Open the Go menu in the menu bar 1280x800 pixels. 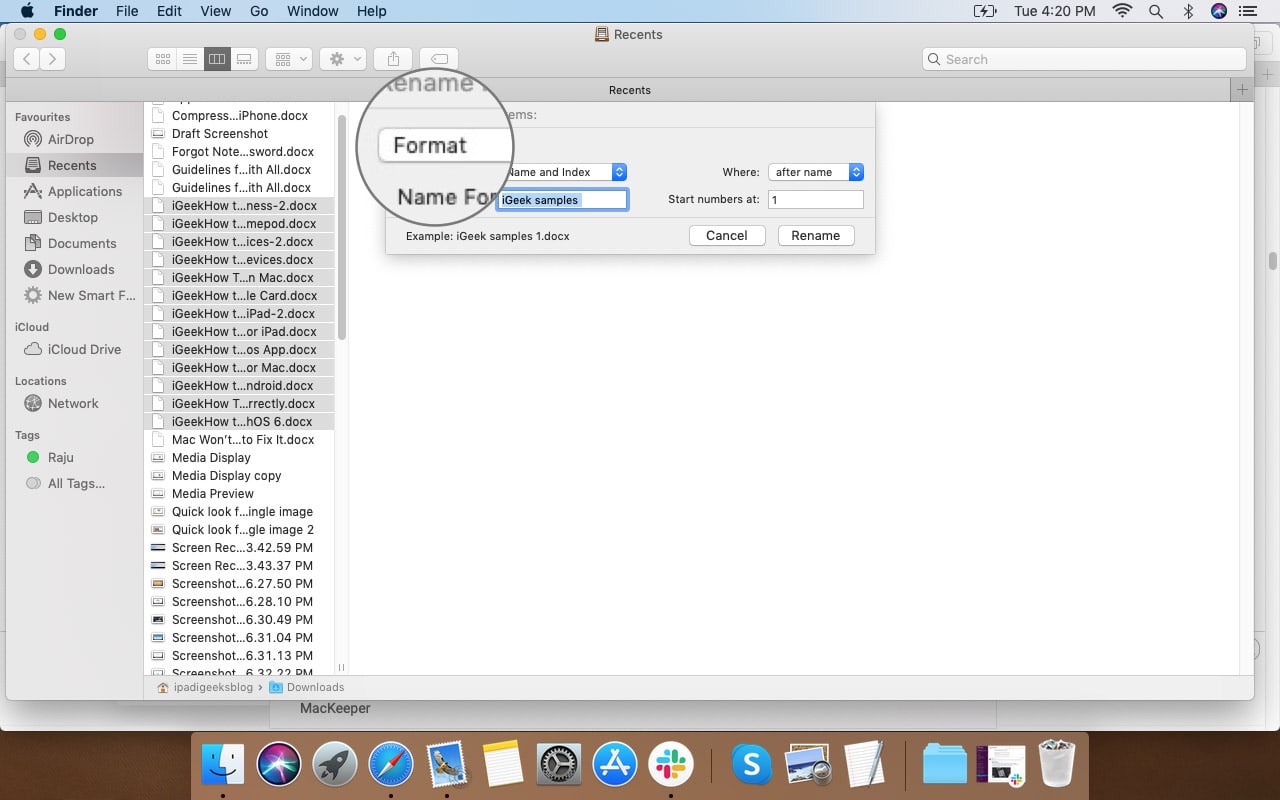coord(259,11)
